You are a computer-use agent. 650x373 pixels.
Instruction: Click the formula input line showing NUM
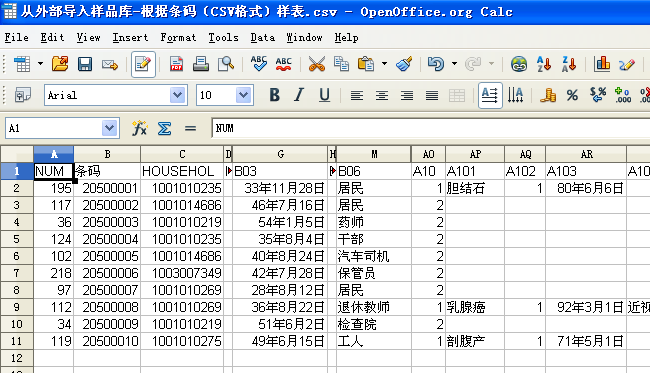(430, 128)
